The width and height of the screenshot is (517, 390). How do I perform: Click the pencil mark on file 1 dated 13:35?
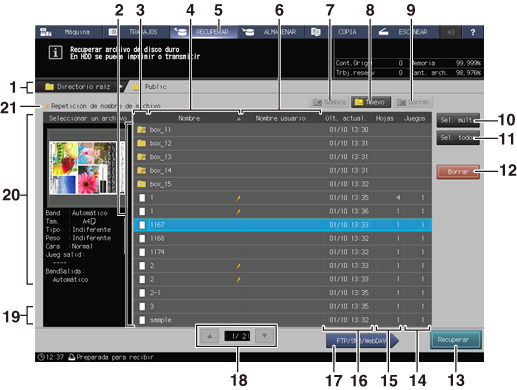point(238,198)
